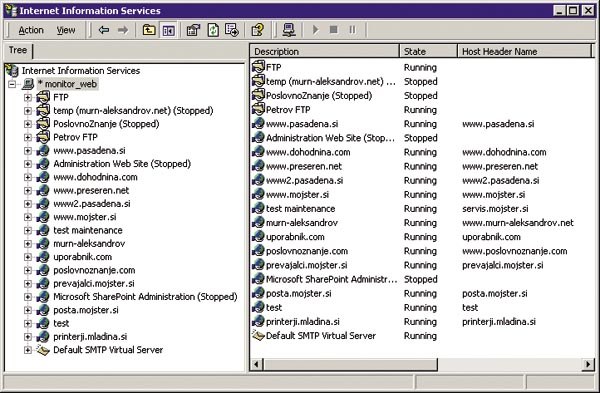Click the Refresh toolbar icon

pyautogui.click(x=213, y=30)
